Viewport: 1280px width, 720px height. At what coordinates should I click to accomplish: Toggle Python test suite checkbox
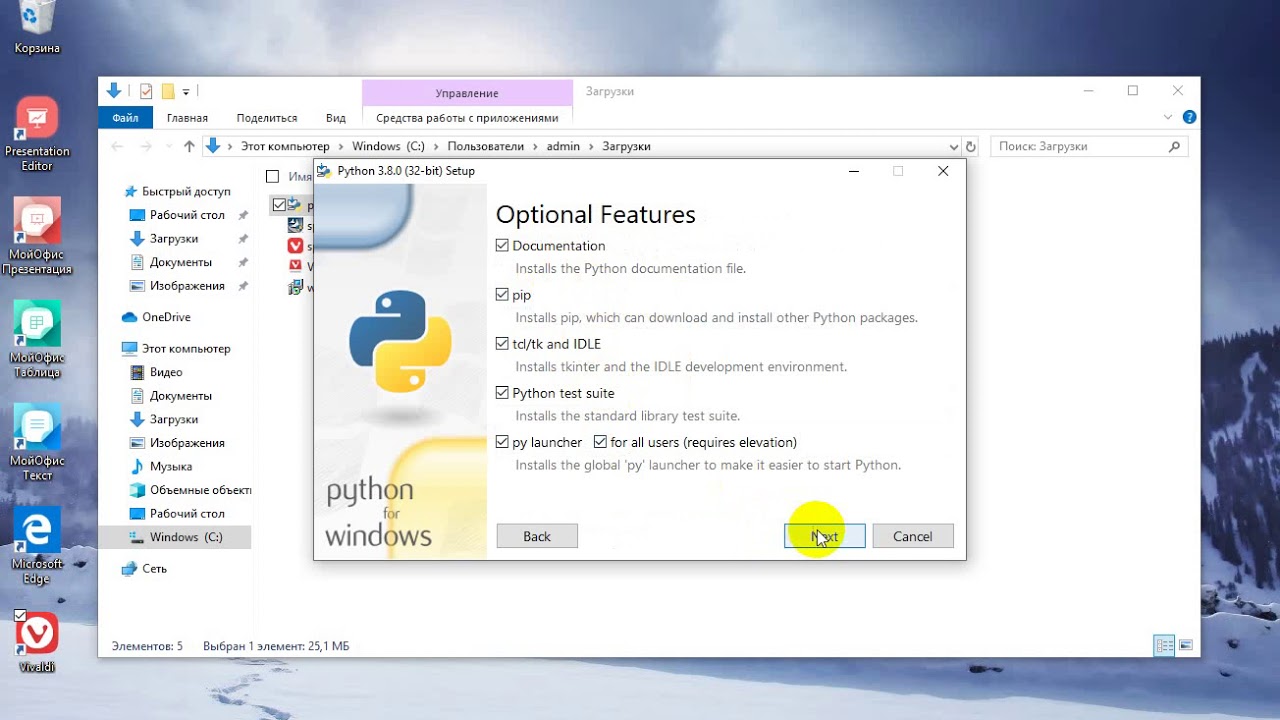pos(502,393)
